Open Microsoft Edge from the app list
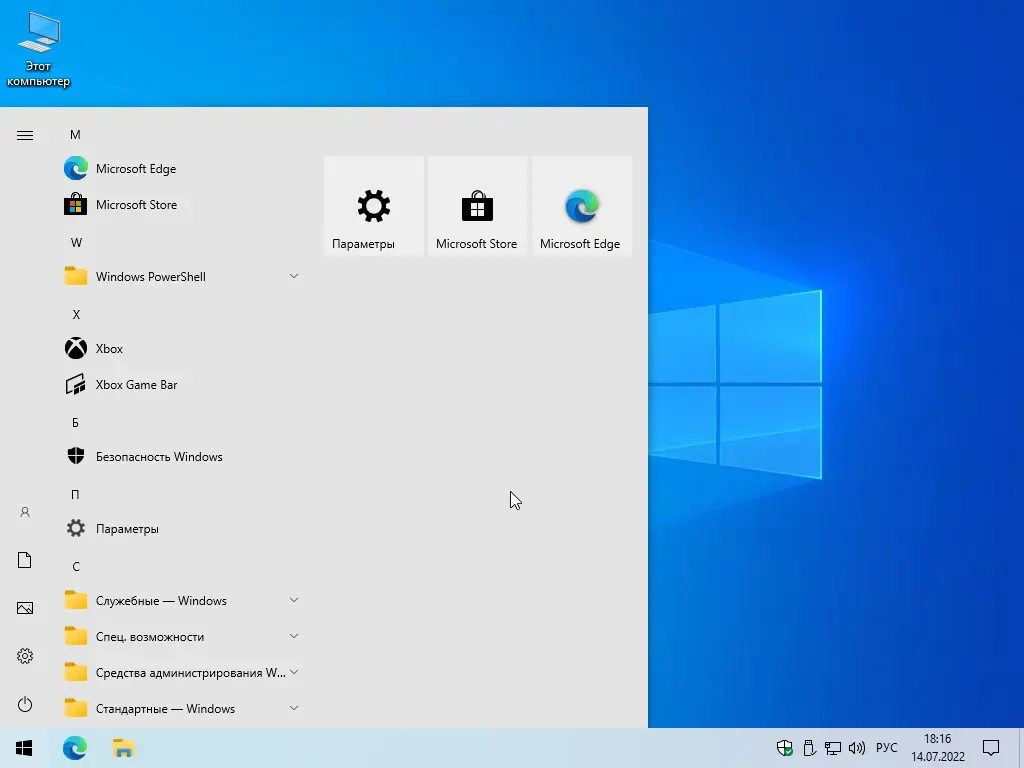The image size is (1024, 768). pos(182,168)
